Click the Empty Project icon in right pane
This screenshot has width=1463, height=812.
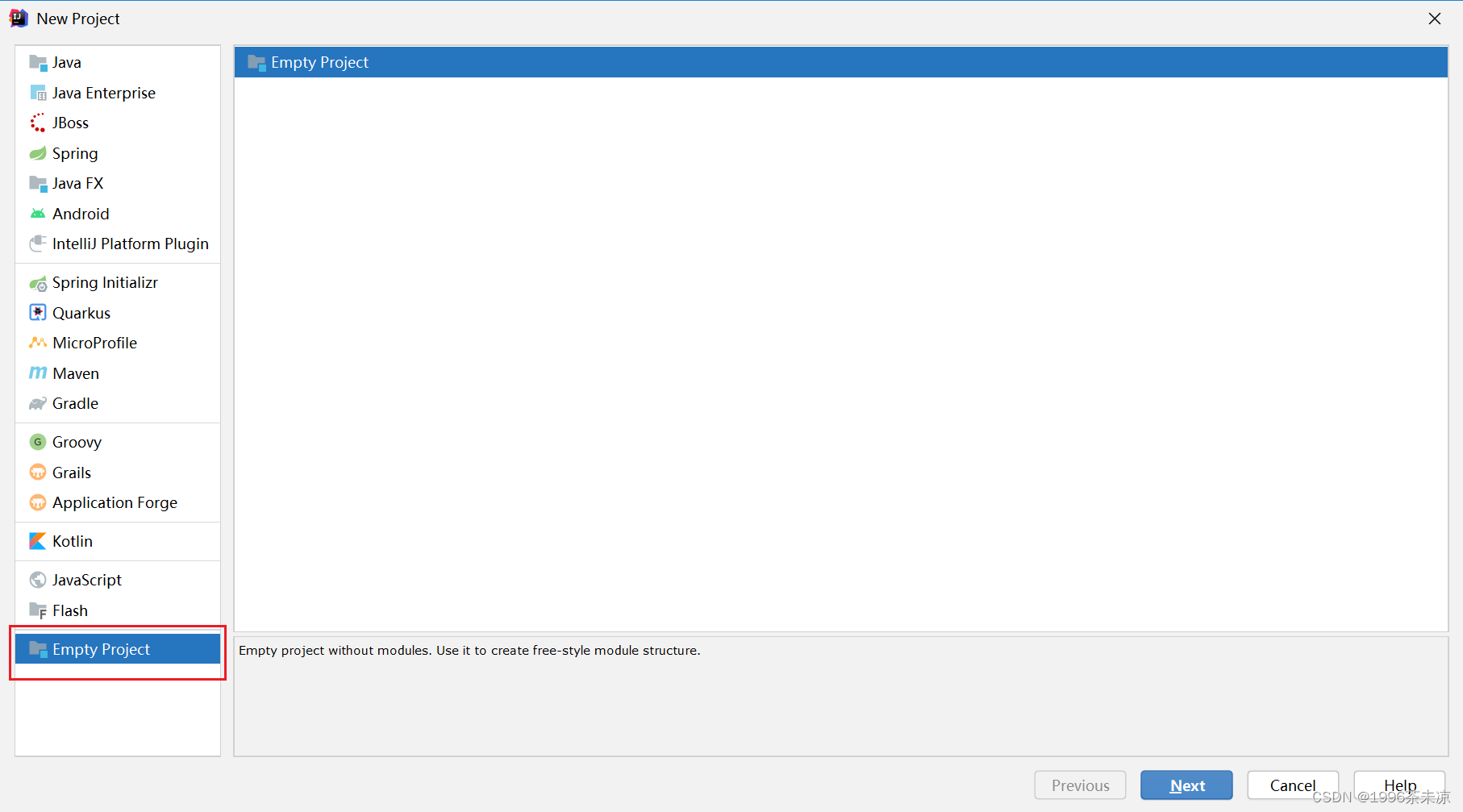coord(257,63)
